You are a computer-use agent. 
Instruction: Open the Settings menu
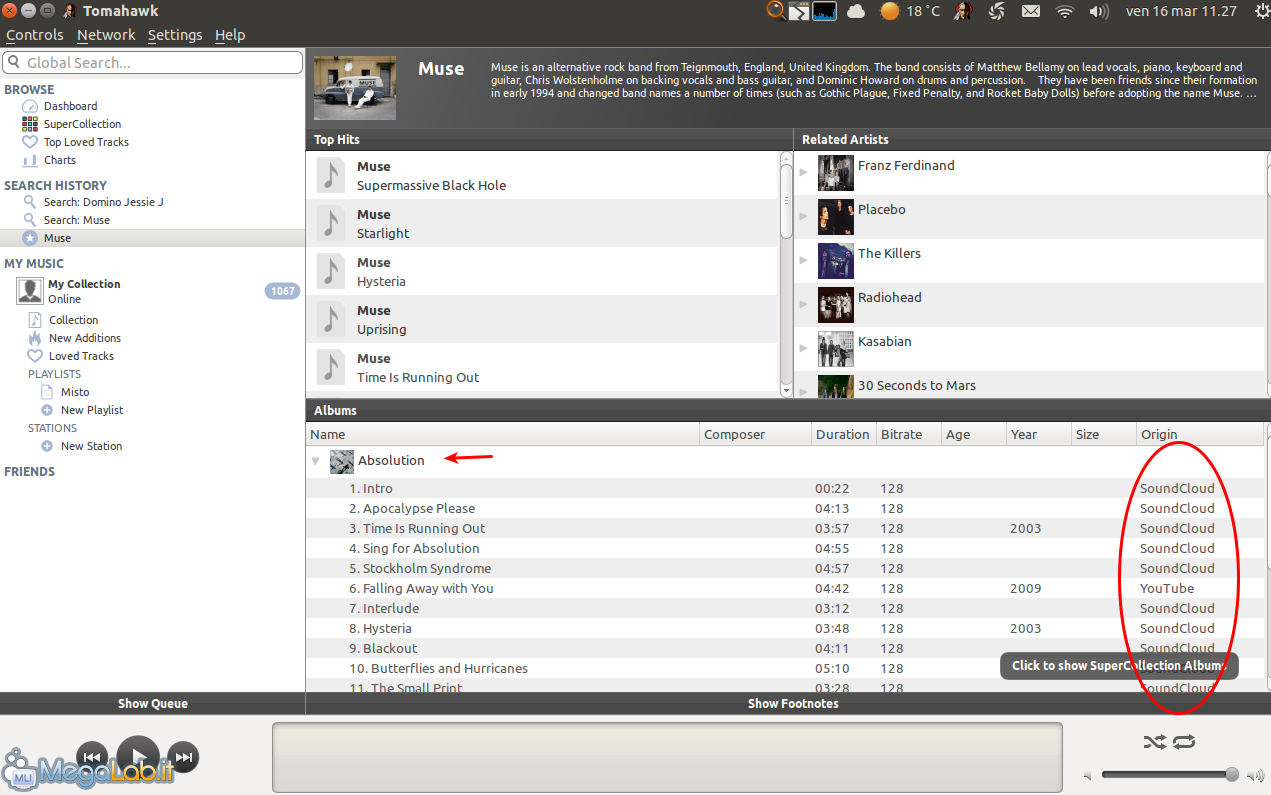tap(175, 35)
